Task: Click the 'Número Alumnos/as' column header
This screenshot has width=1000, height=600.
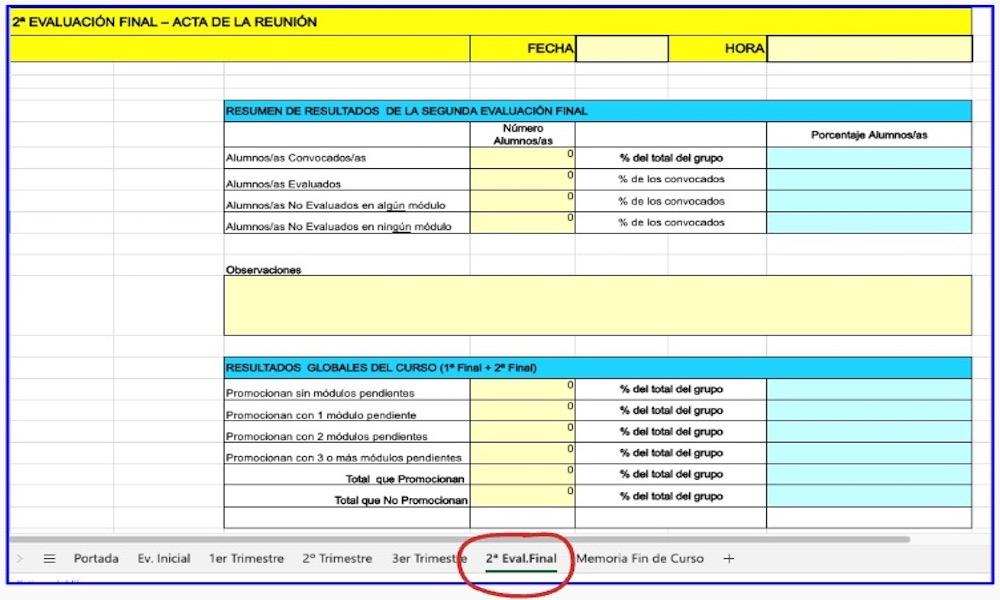Action: 523,135
